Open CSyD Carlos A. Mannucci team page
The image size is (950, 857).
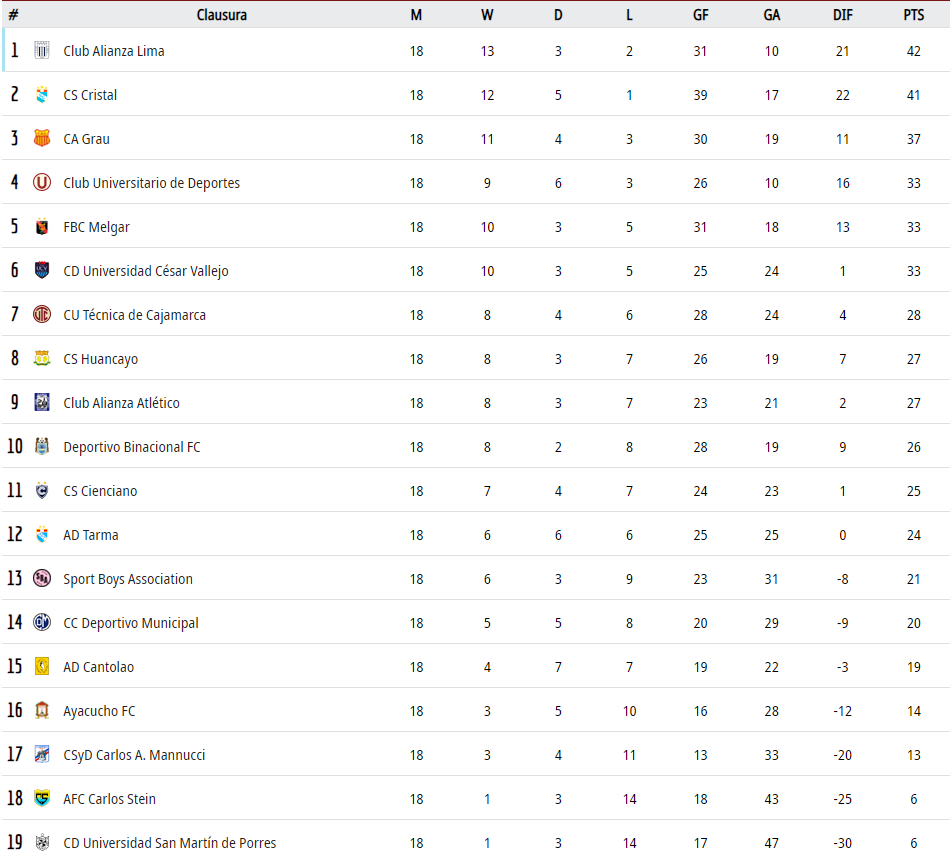click(134, 755)
